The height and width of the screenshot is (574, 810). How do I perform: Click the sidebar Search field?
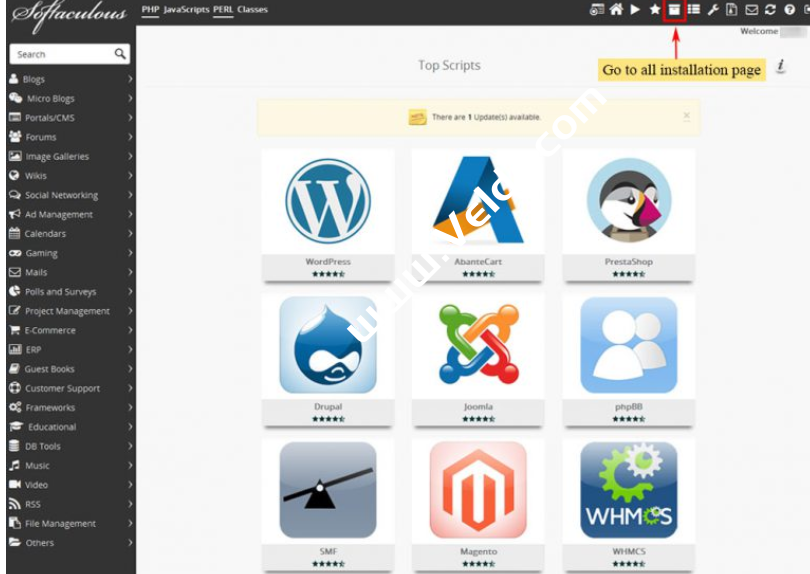click(60, 54)
